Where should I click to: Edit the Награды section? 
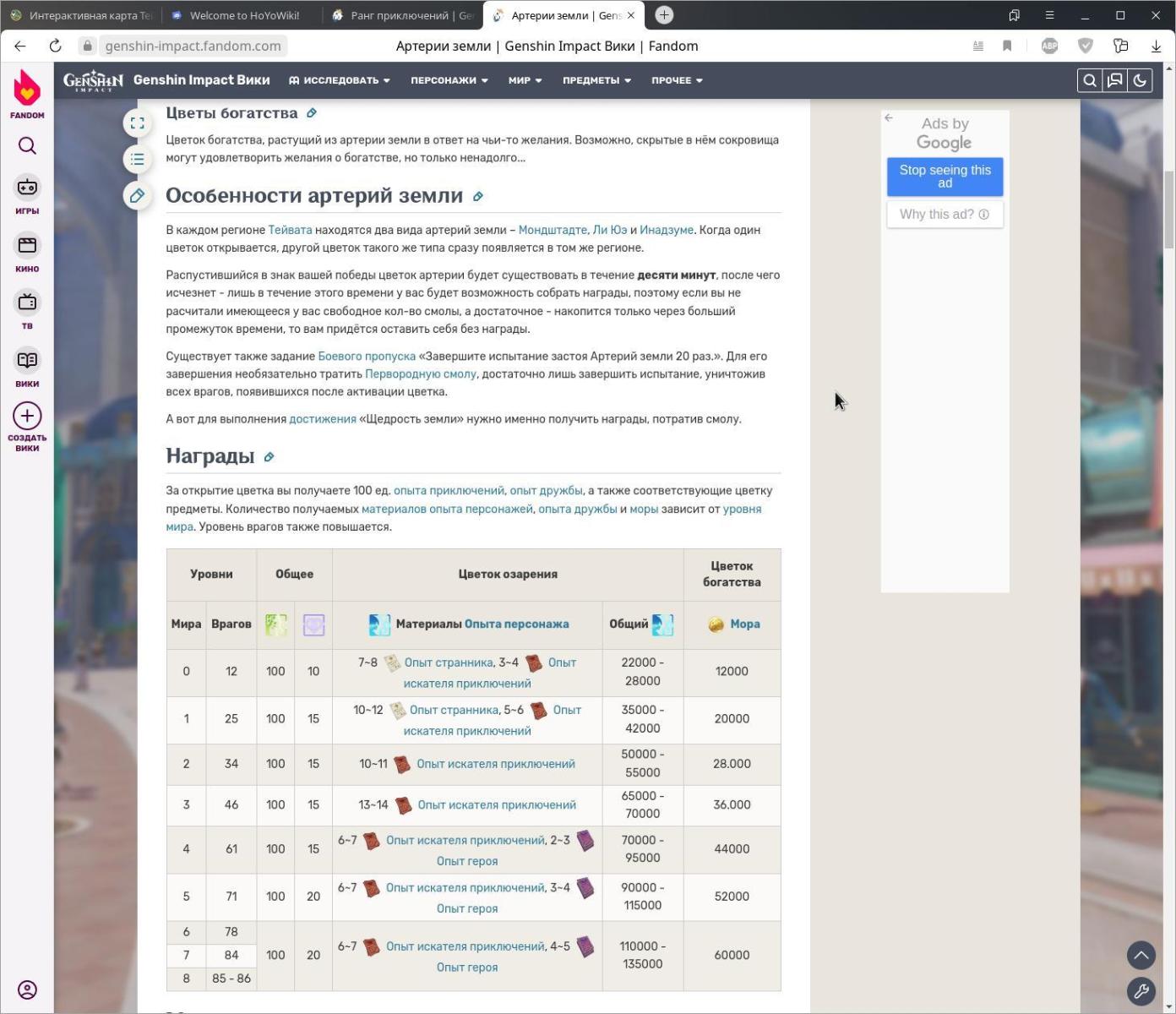tap(269, 457)
